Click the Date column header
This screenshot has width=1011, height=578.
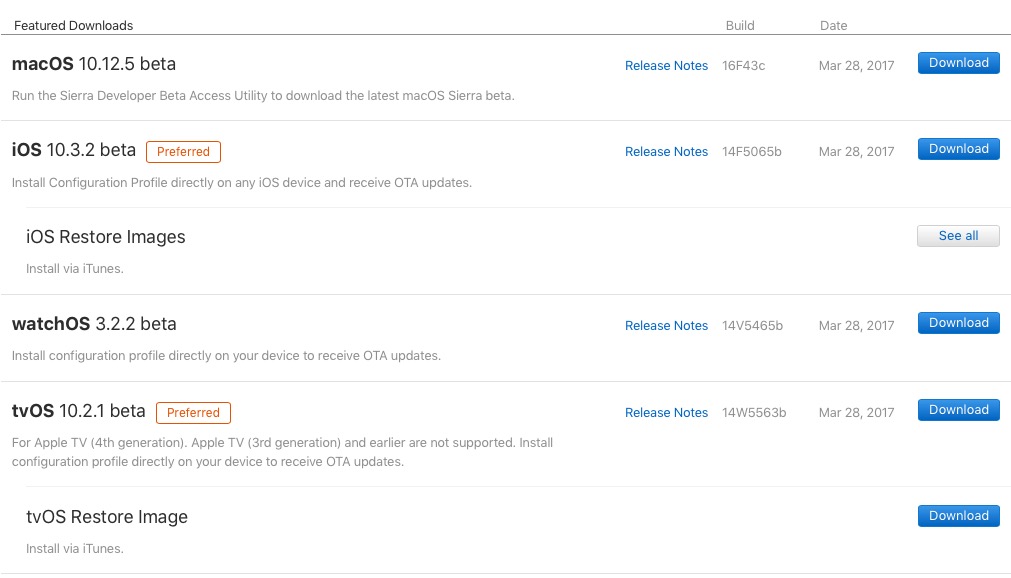pos(833,26)
